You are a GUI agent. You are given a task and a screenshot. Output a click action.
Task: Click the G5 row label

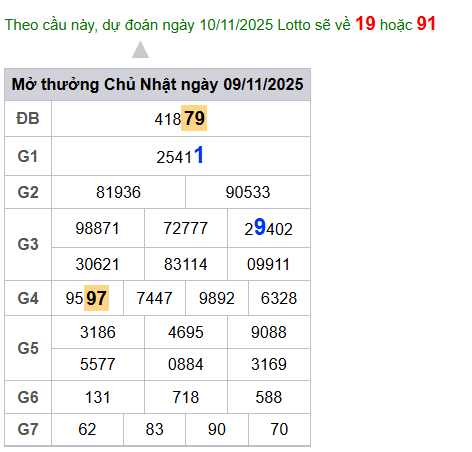pyautogui.click(x=28, y=348)
